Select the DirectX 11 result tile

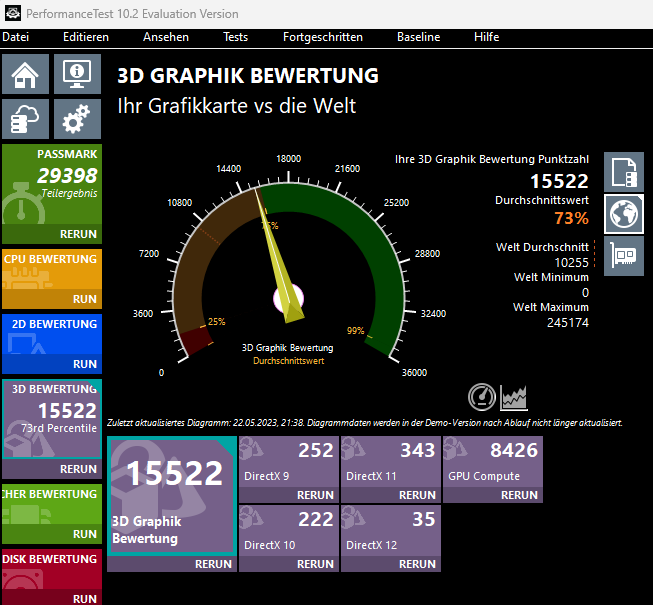click(391, 462)
